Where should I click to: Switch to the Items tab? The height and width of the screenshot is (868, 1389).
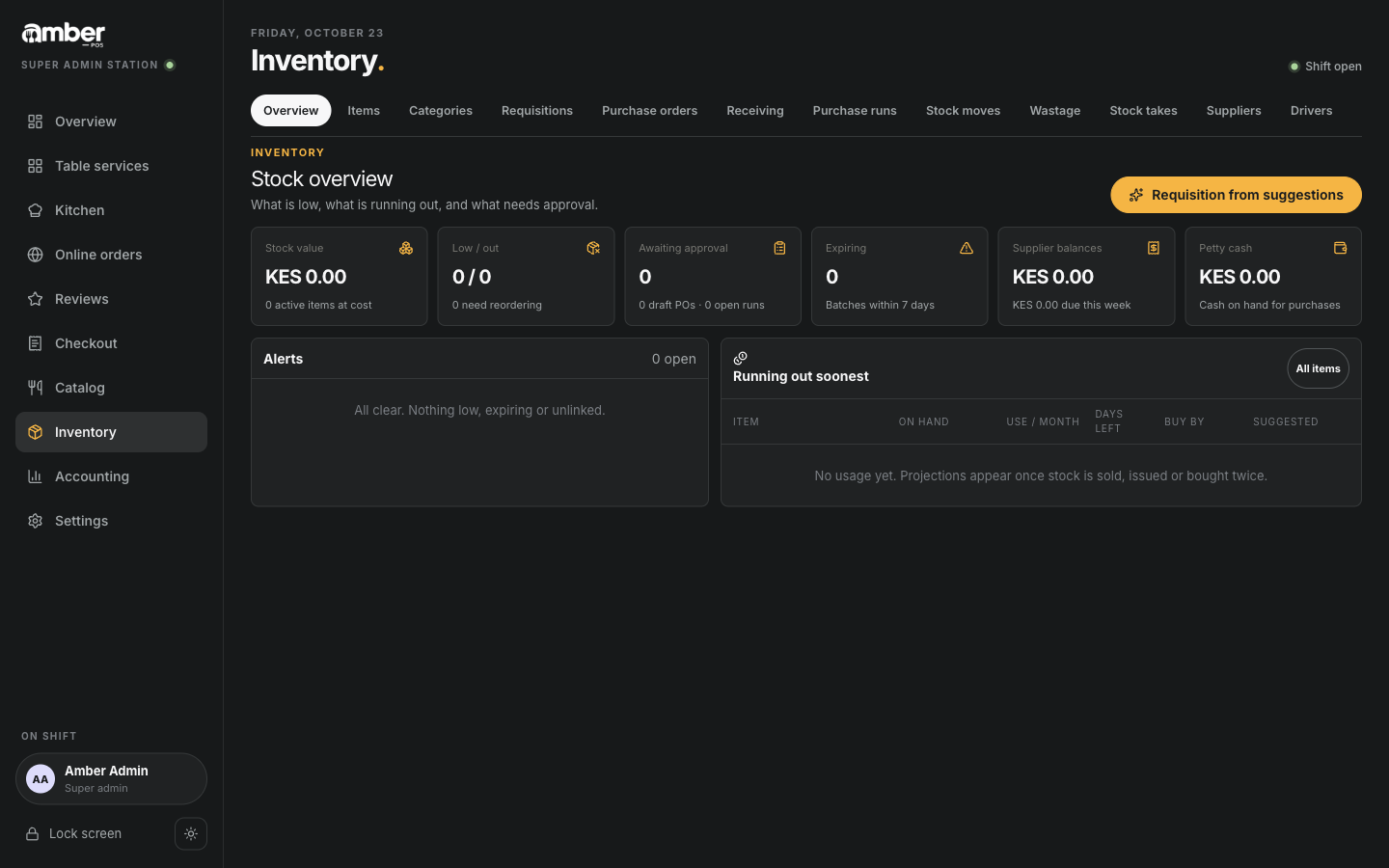point(364,111)
